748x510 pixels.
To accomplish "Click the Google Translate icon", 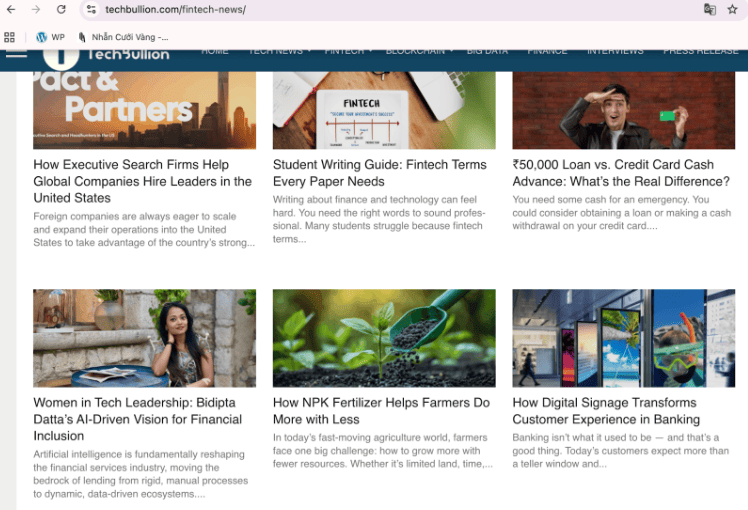I will [709, 9].
